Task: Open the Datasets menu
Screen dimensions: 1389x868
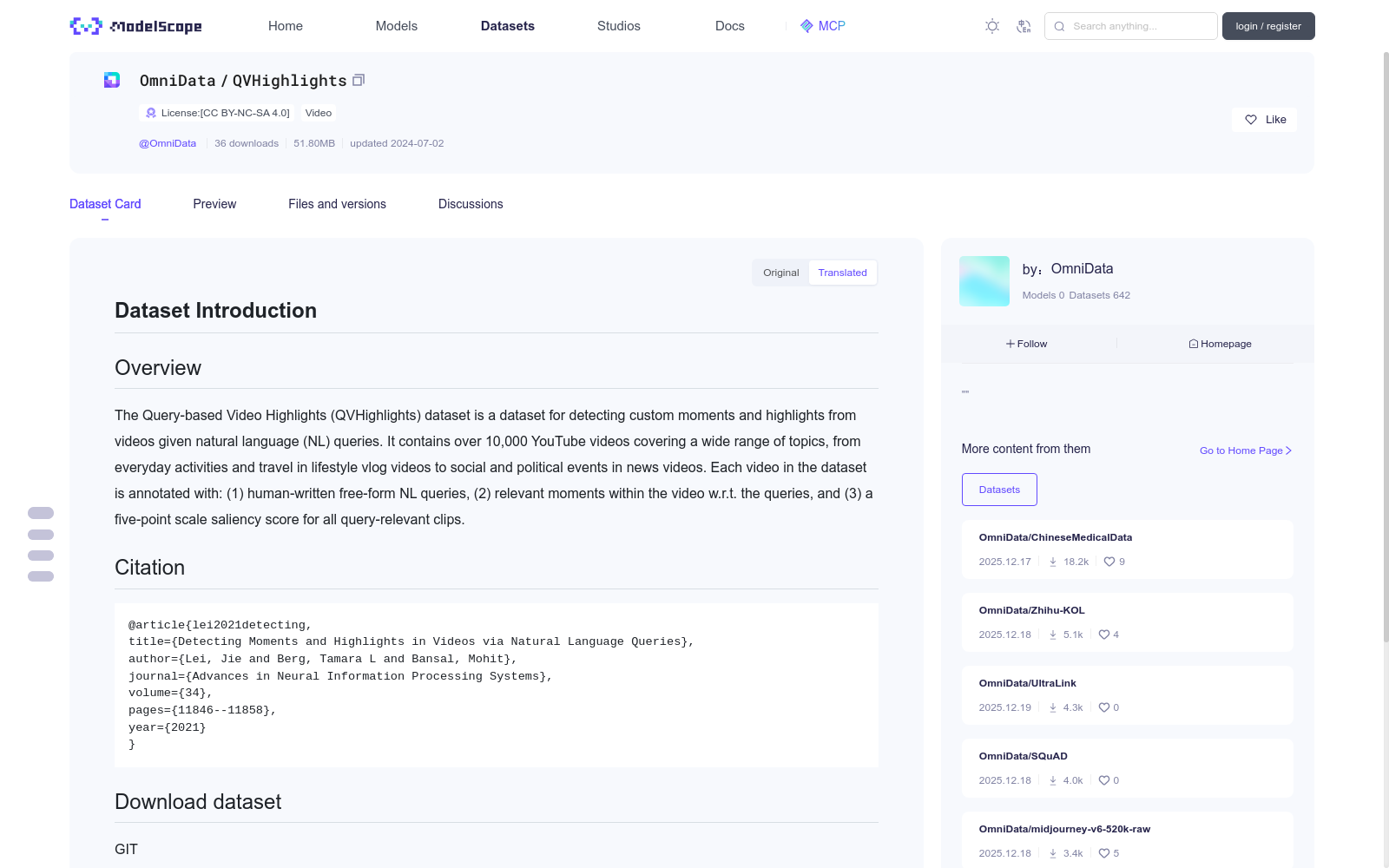Action: pyautogui.click(x=508, y=26)
